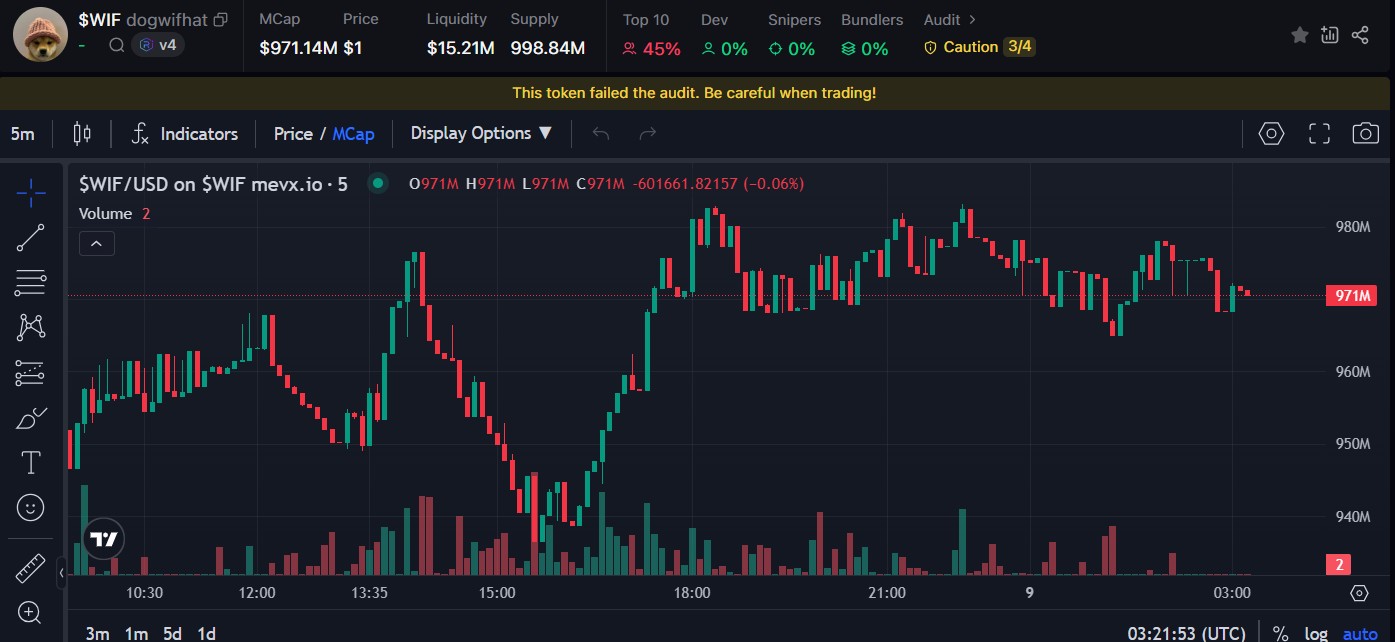Click the 971M price axis label

[1352, 295]
